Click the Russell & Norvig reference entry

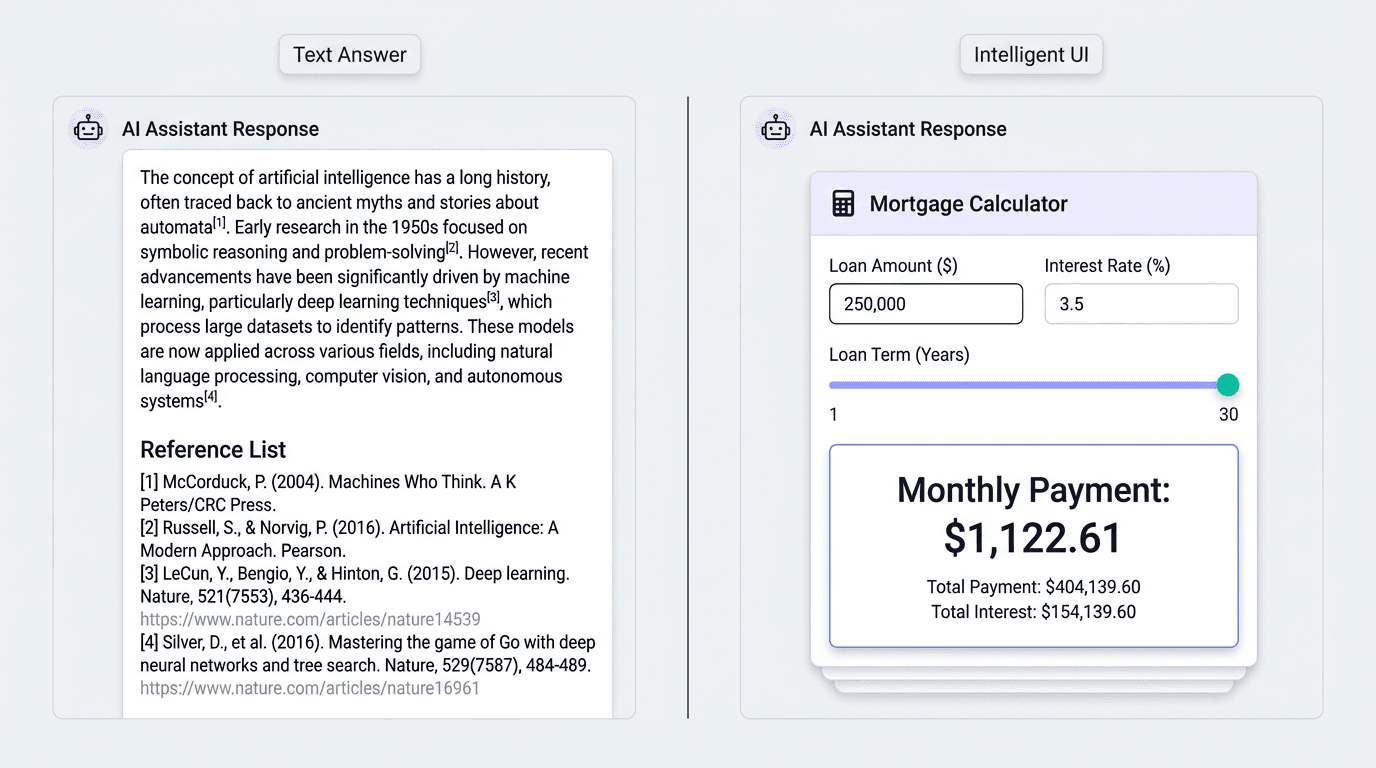349,539
